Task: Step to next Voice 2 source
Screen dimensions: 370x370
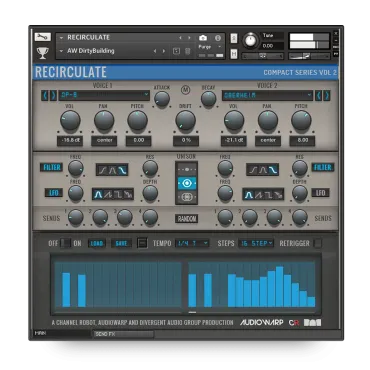Action: (327, 95)
